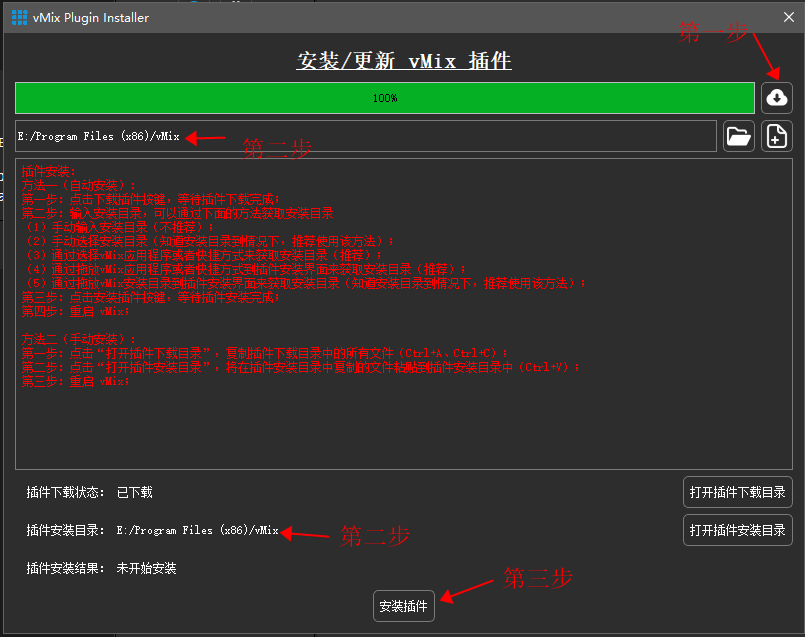Click the install directory value near 插件安装目录
805x637 pixels.
(x=198, y=530)
